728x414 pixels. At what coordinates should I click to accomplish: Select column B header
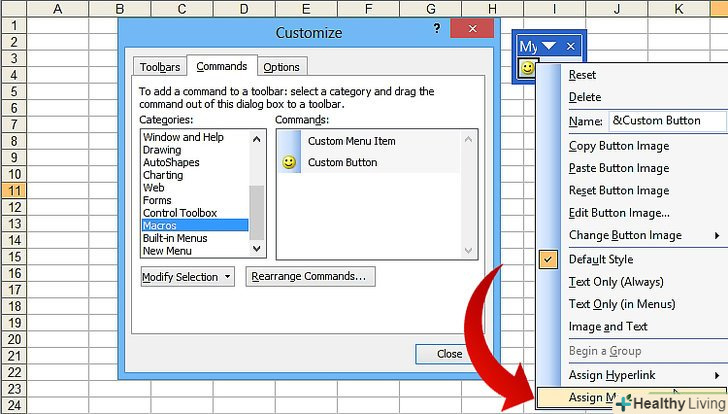coord(120,8)
